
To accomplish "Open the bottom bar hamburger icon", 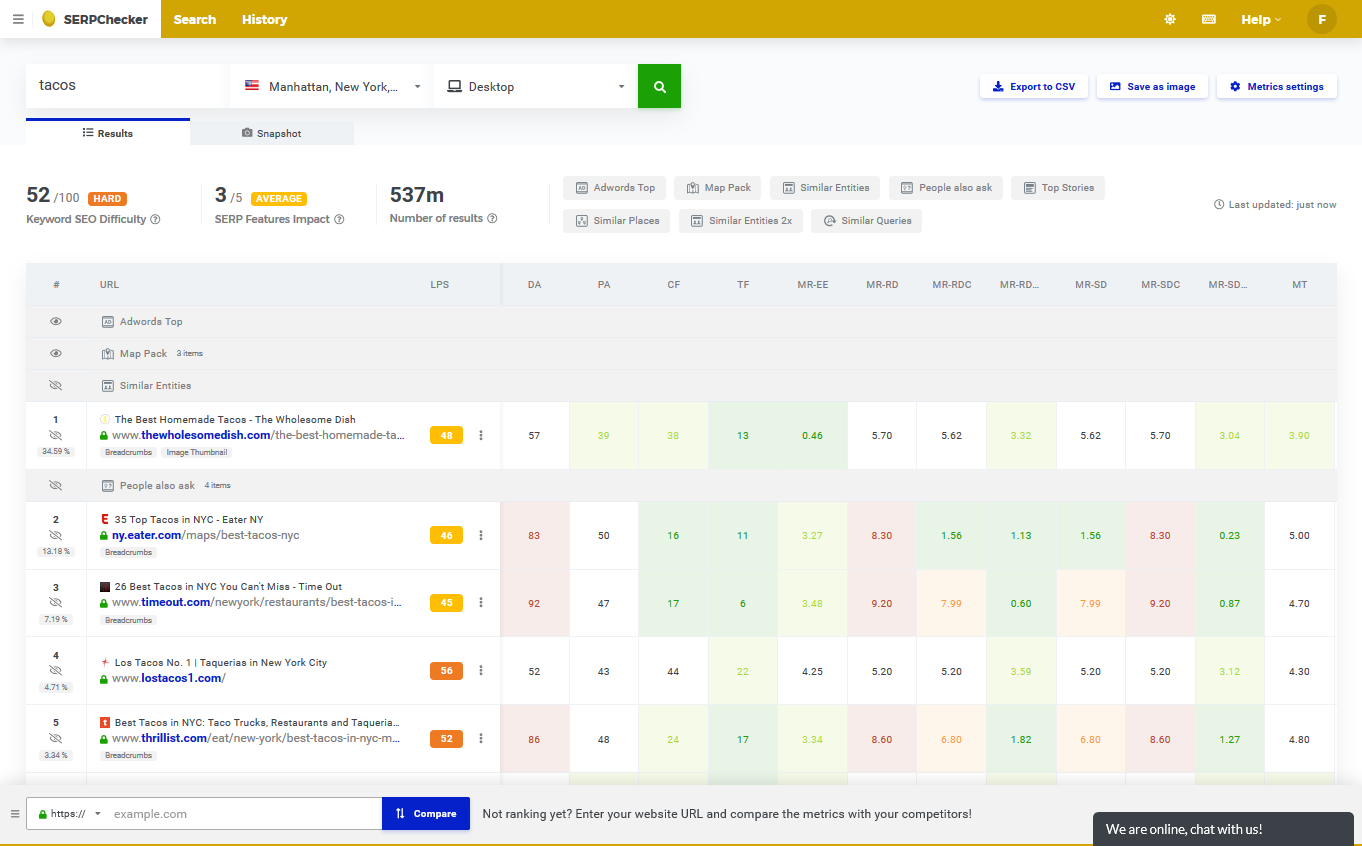I will 15,814.
